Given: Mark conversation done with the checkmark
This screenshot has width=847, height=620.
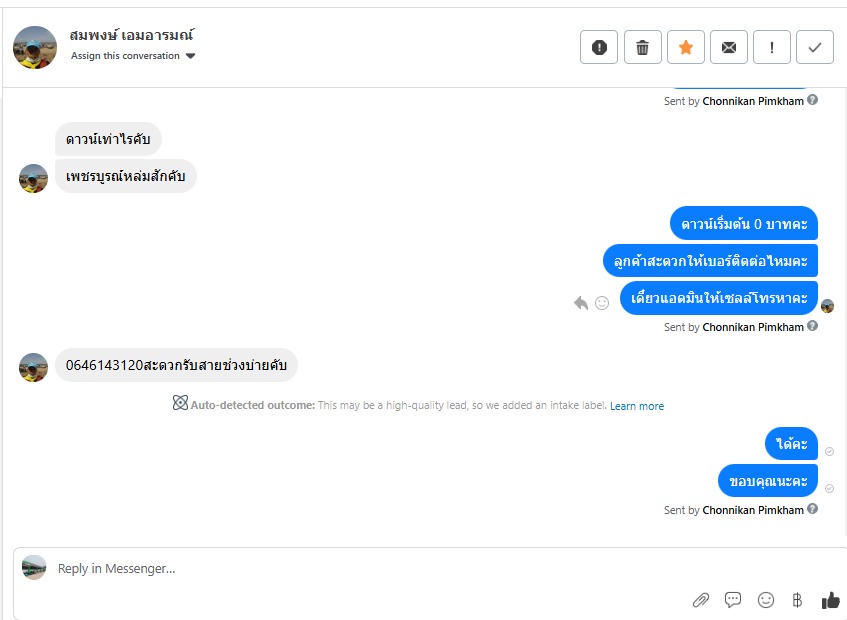Looking at the screenshot, I should (x=815, y=47).
